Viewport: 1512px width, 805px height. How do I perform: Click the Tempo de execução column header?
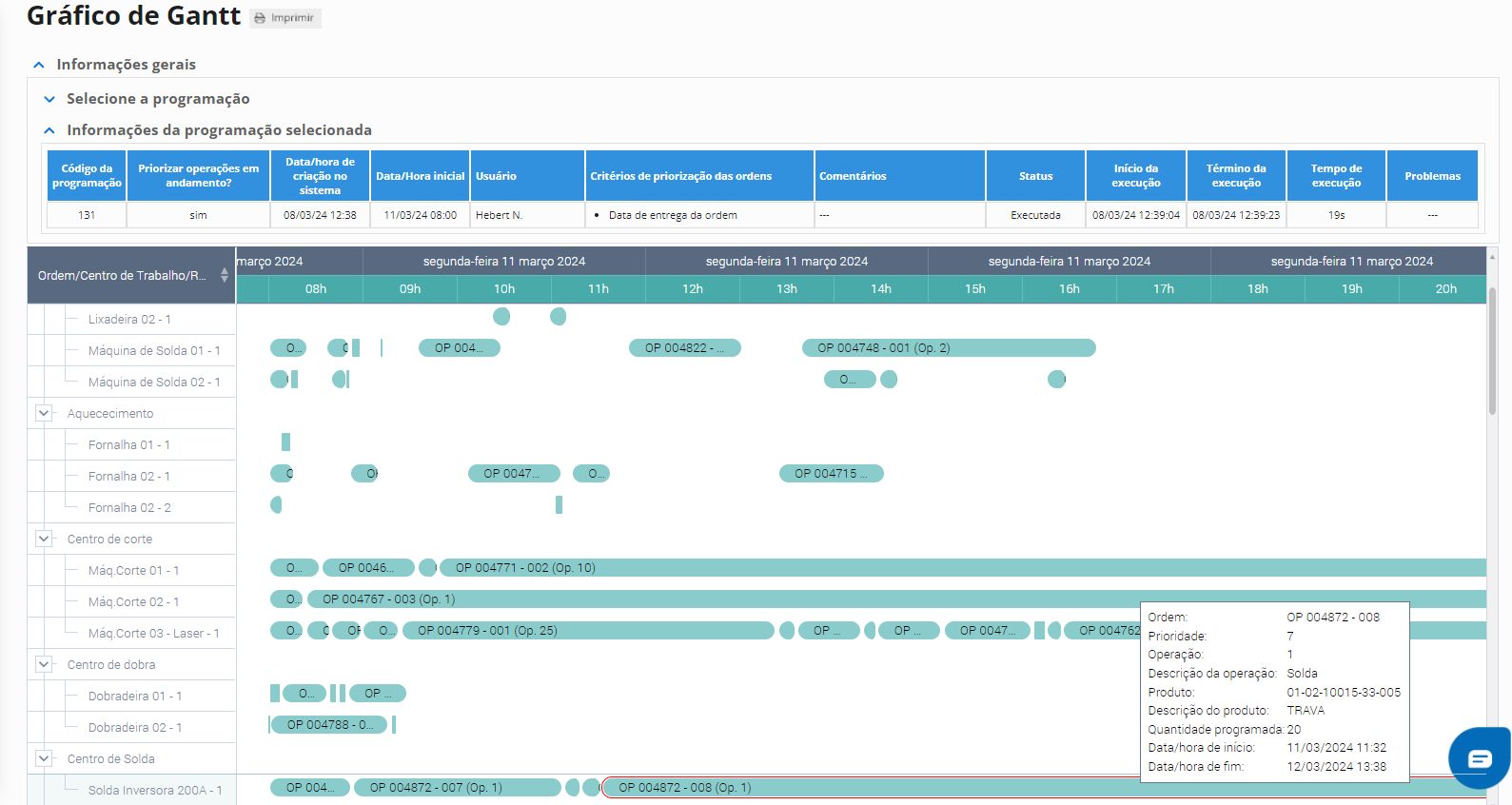click(1336, 176)
